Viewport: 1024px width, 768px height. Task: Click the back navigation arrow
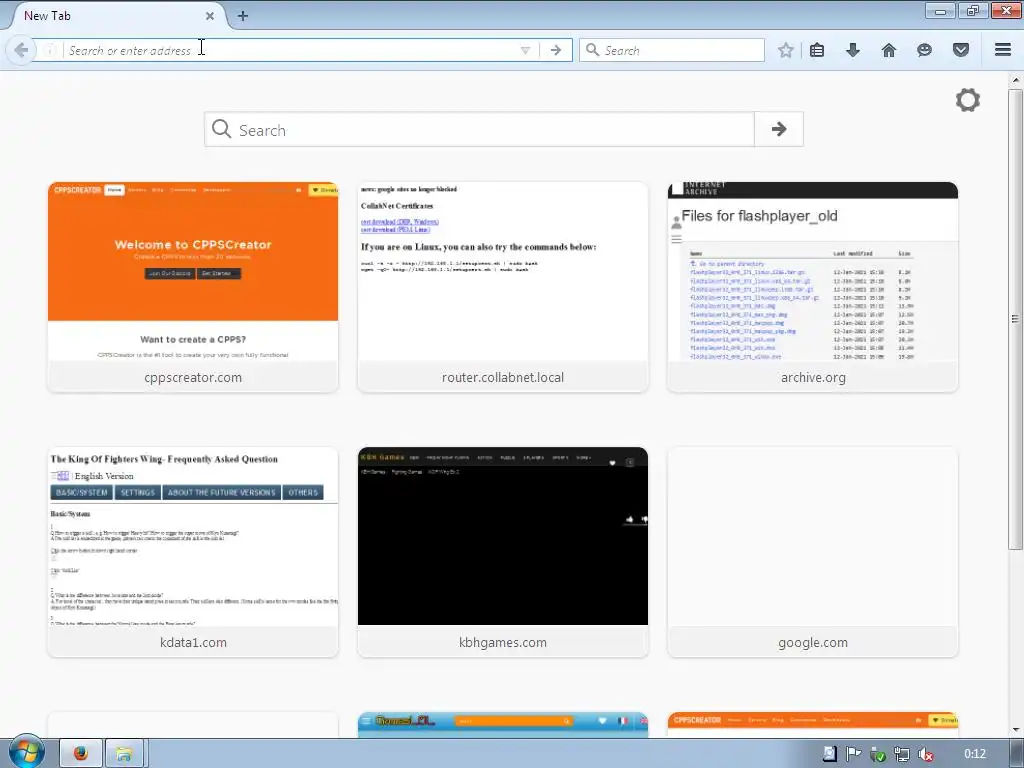click(x=20, y=50)
